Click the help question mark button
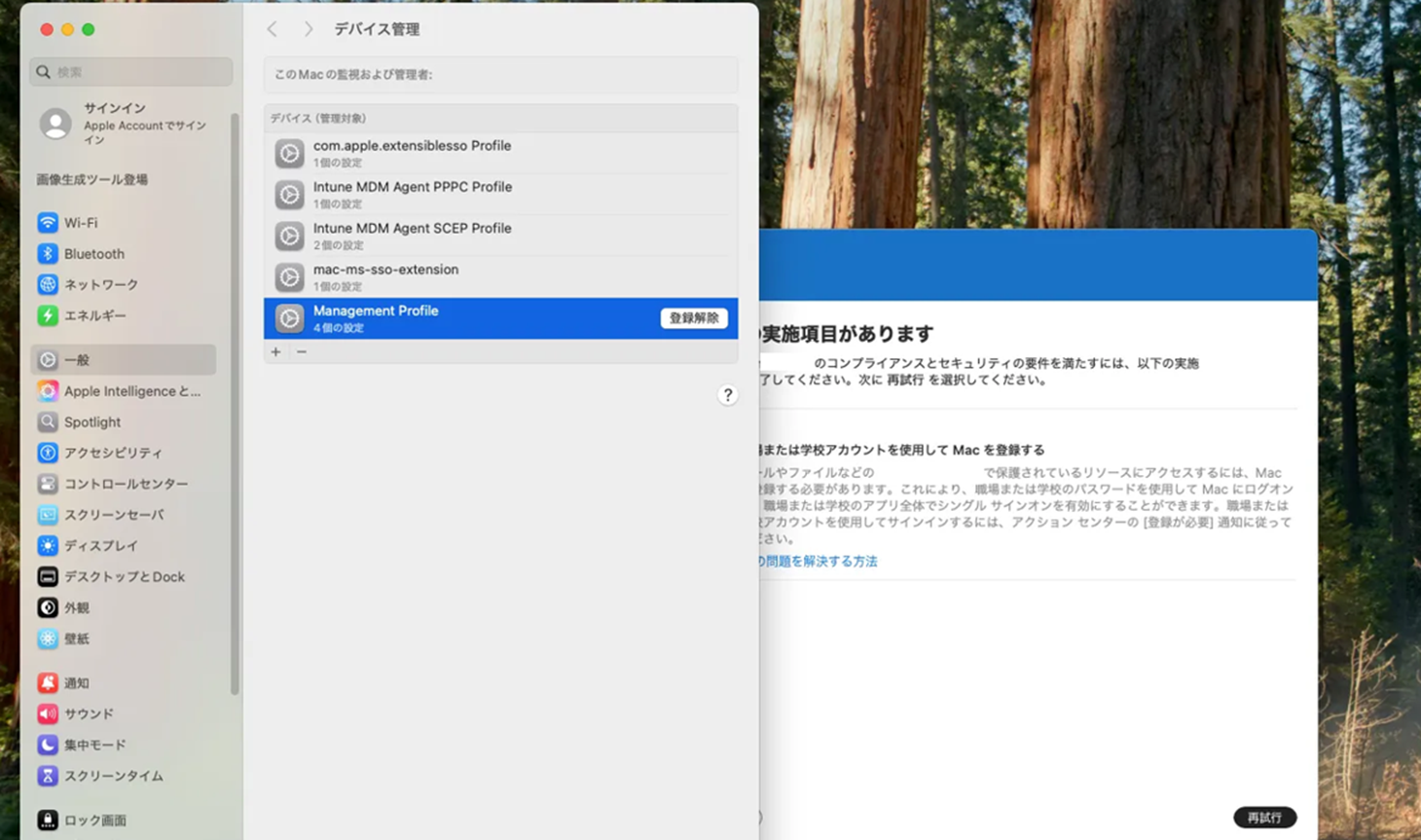This screenshot has width=1421, height=840. tap(727, 395)
